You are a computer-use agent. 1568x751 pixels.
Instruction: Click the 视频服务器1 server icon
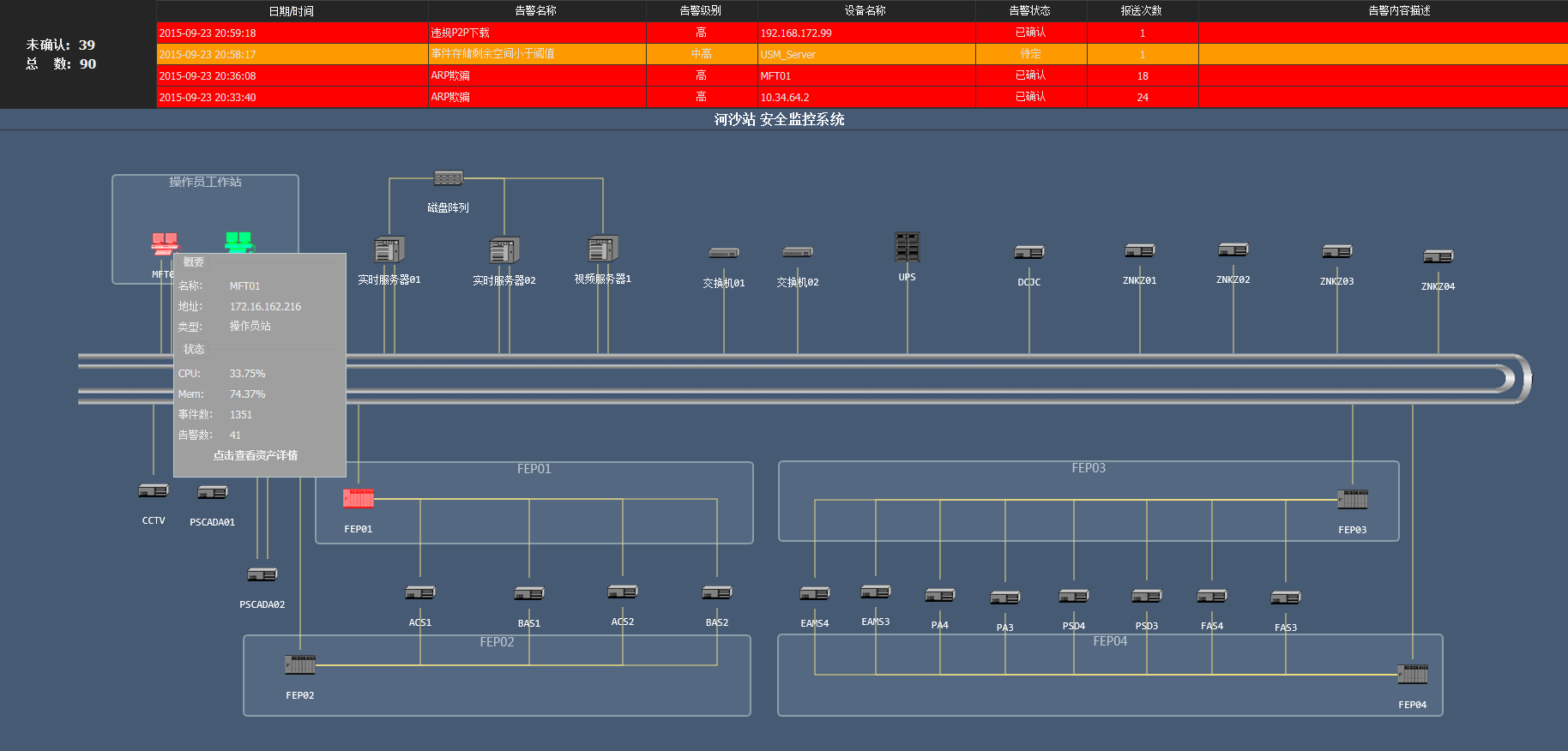(x=602, y=249)
